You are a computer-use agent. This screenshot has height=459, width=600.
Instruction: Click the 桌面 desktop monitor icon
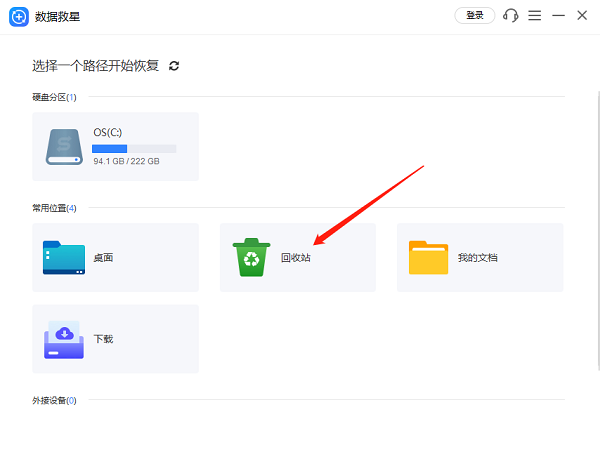65,258
